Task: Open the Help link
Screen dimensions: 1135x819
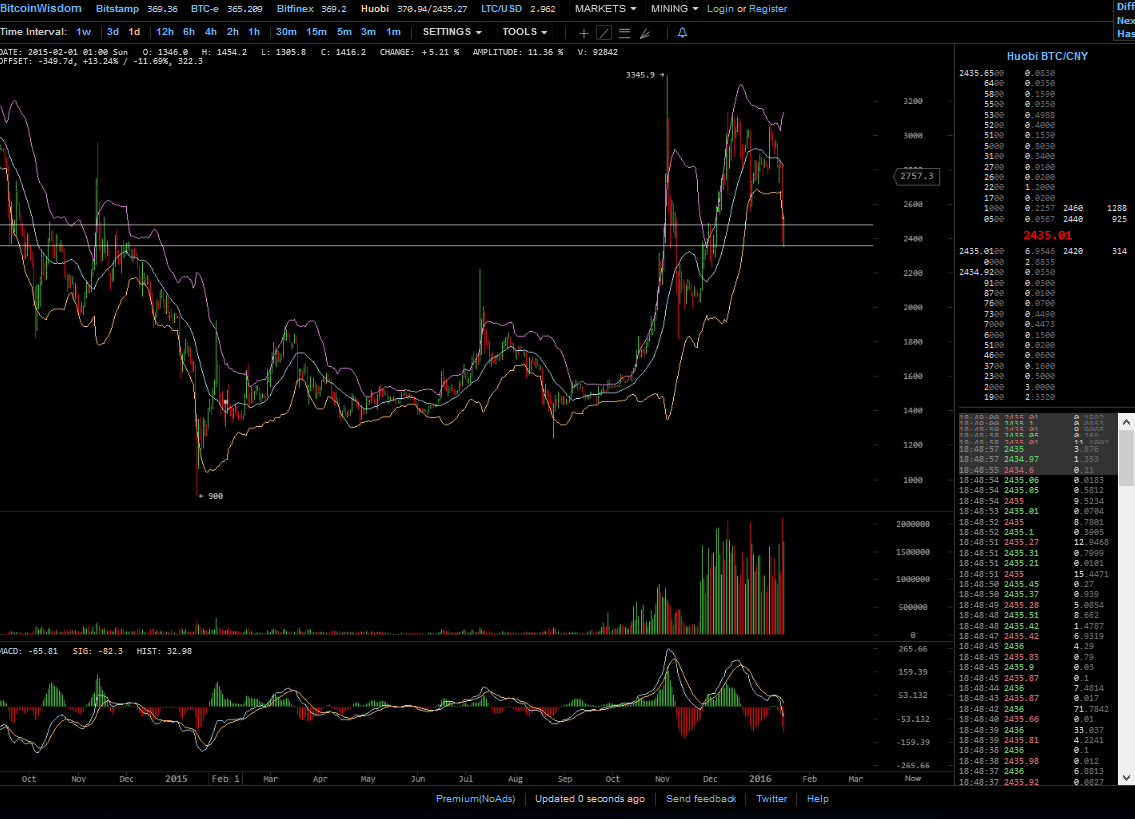Action: (818, 799)
